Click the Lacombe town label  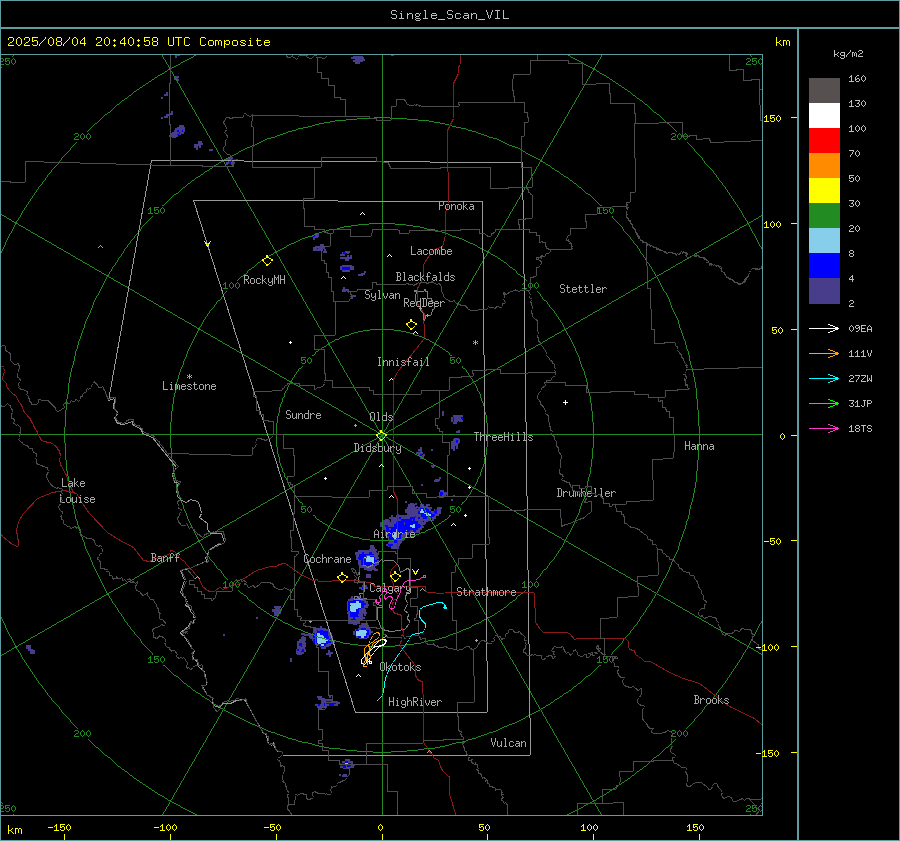tap(431, 251)
